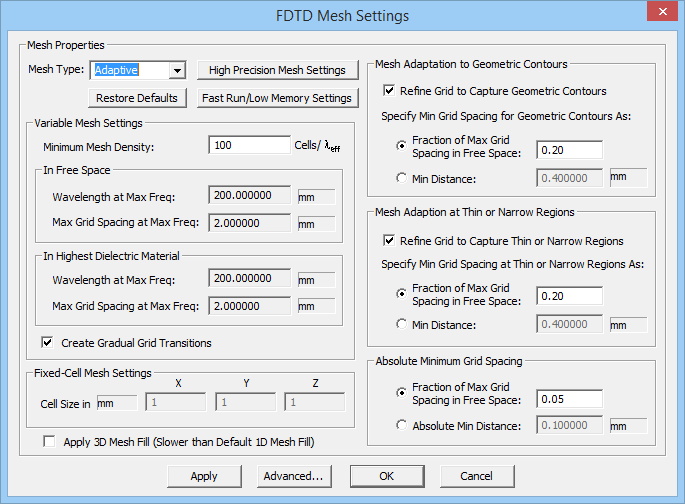Open the Advanced... settings
Viewport: 685px width, 504px height.
click(x=293, y=476)
